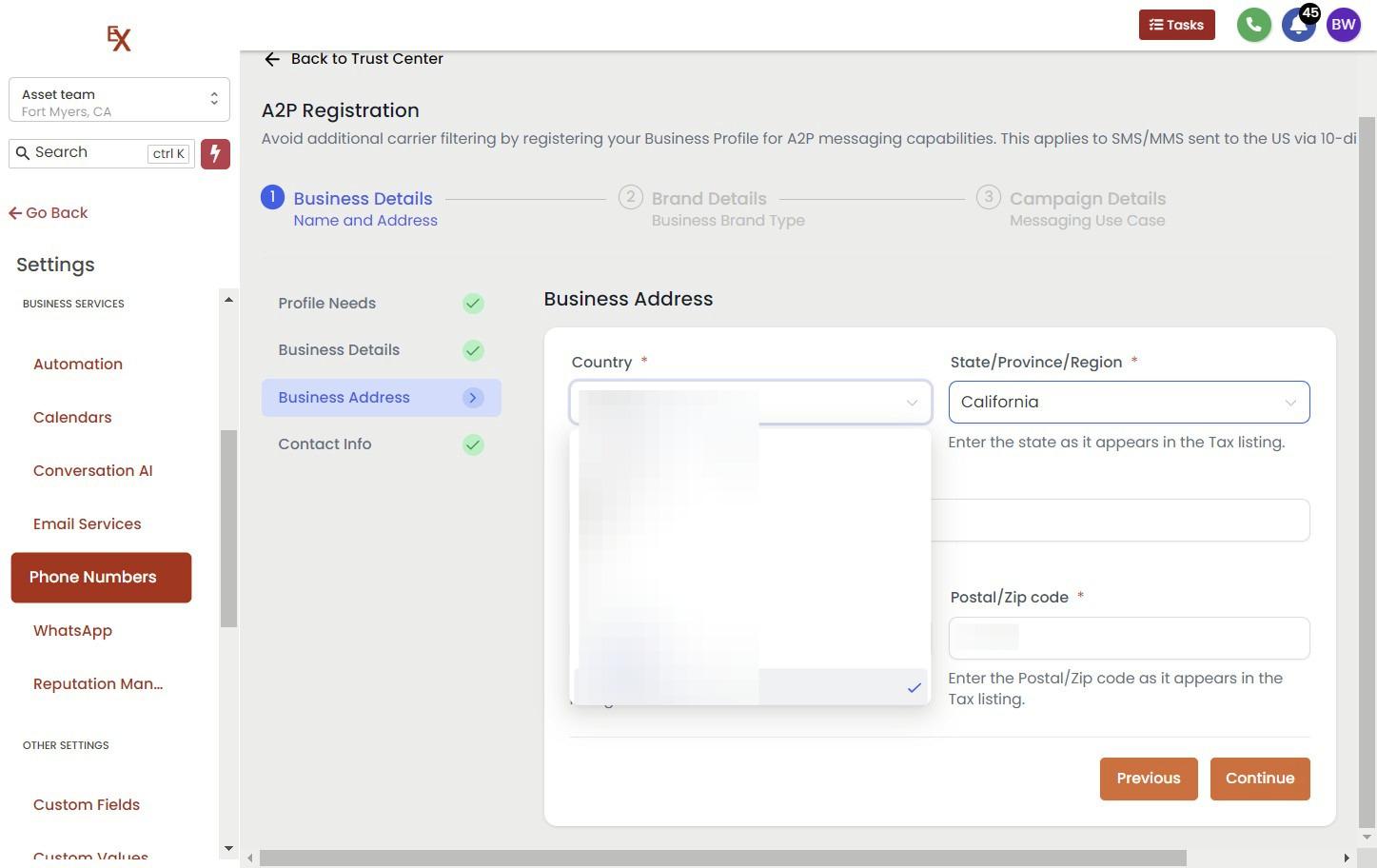Select the checked option in Country list
The image size is (1377, 868).
[x=750, y=687]
